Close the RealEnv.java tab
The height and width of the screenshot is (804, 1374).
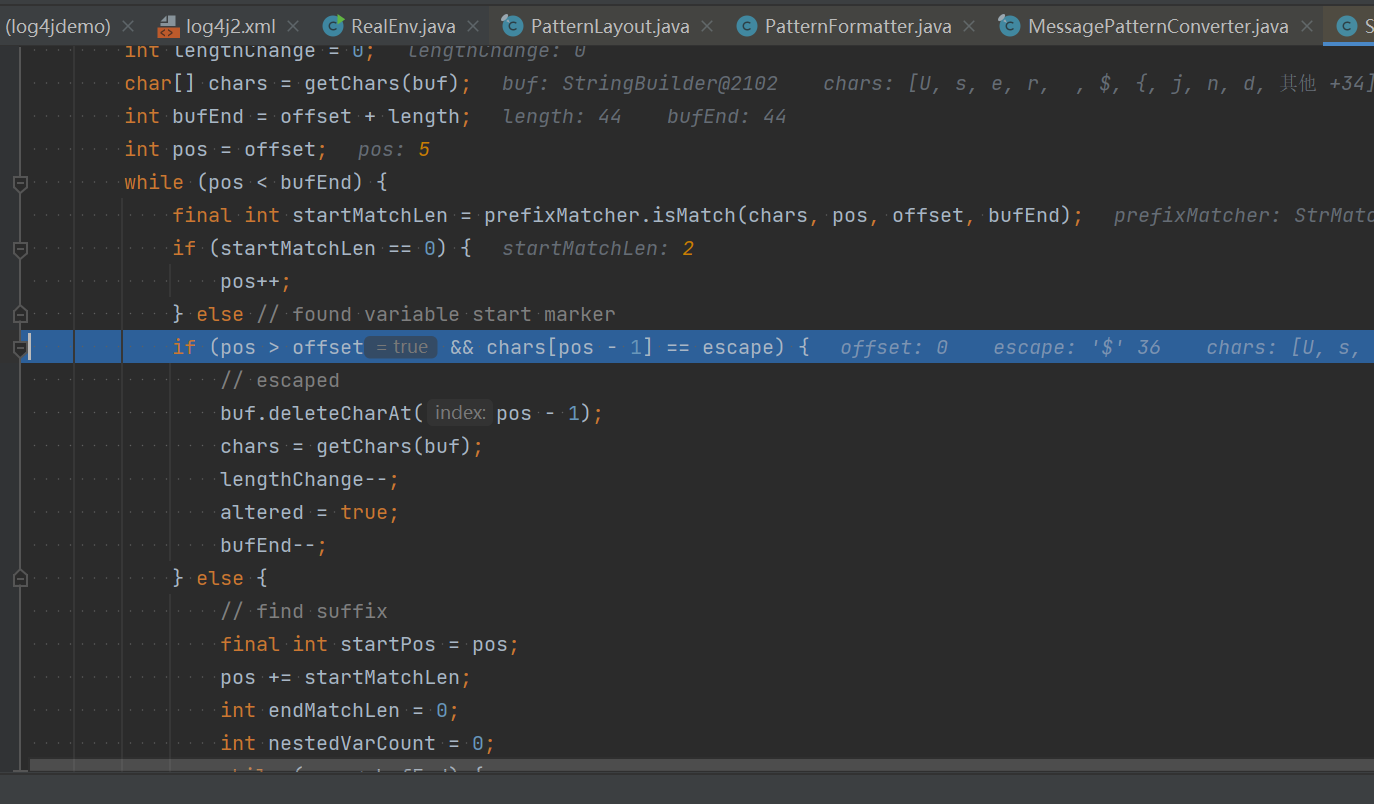(x=473, y=27)
